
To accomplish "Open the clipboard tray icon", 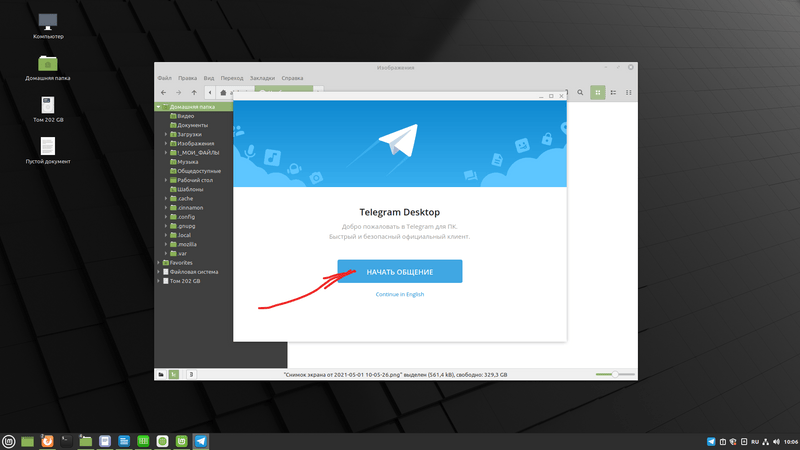I will (722, 442).
